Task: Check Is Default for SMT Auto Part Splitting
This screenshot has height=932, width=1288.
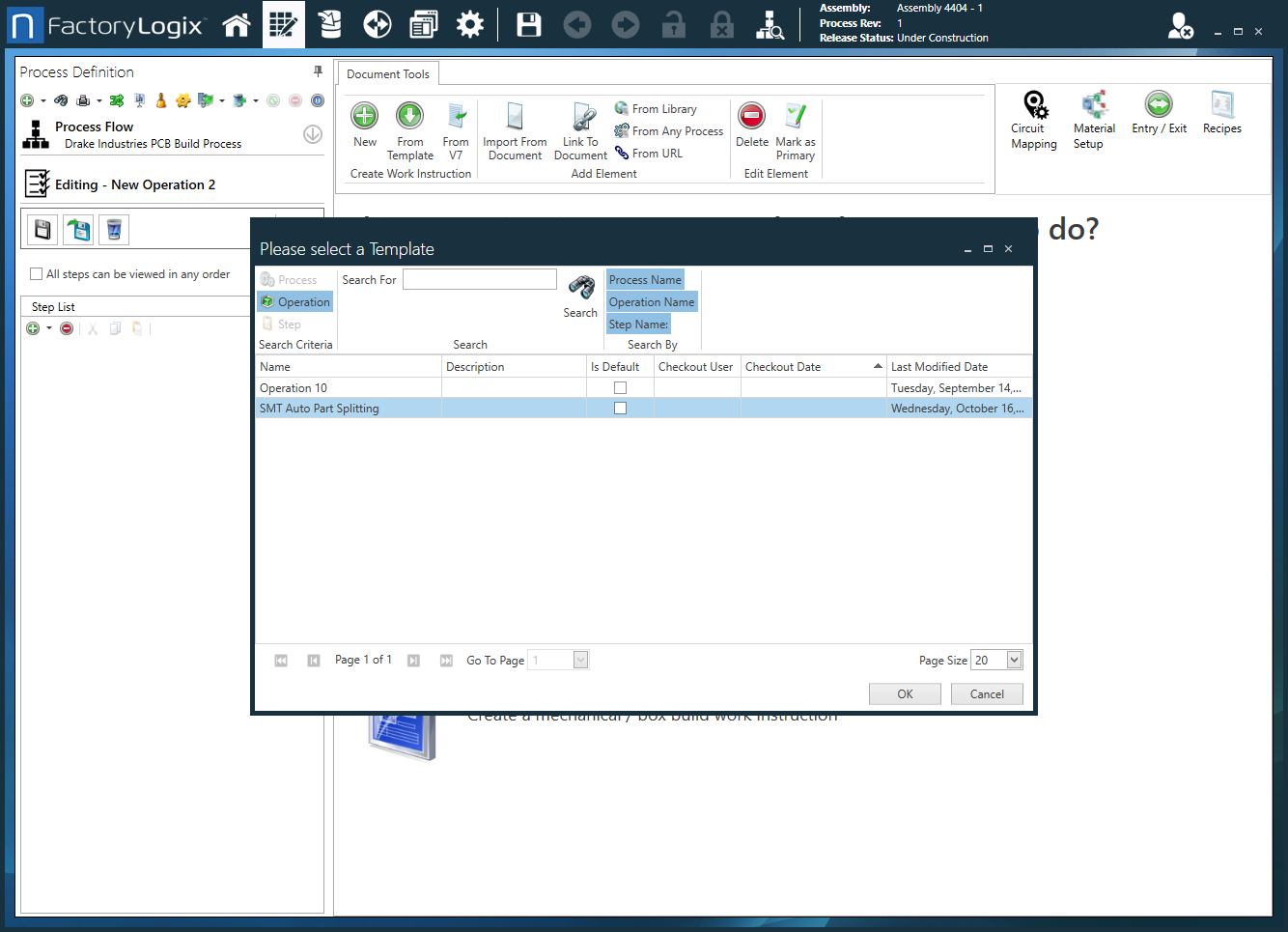Action: [620, 409]
